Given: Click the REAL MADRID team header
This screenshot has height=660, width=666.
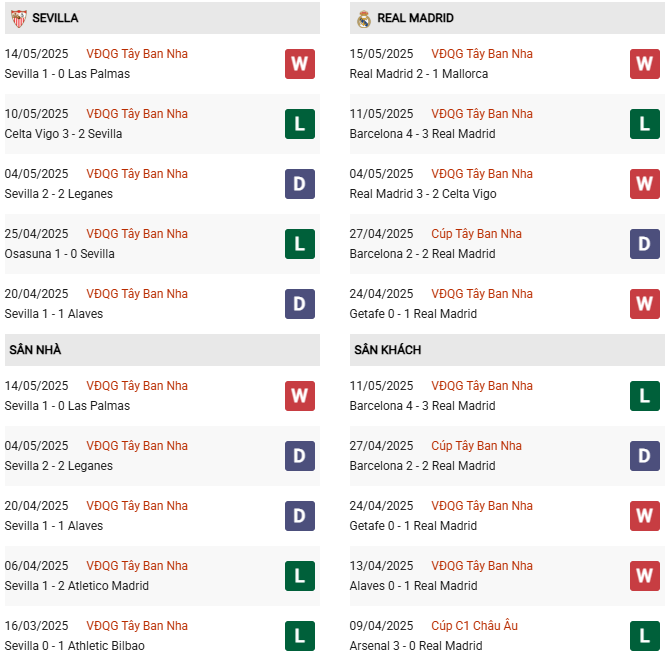Looking at the screenshot, I should 507,18.
